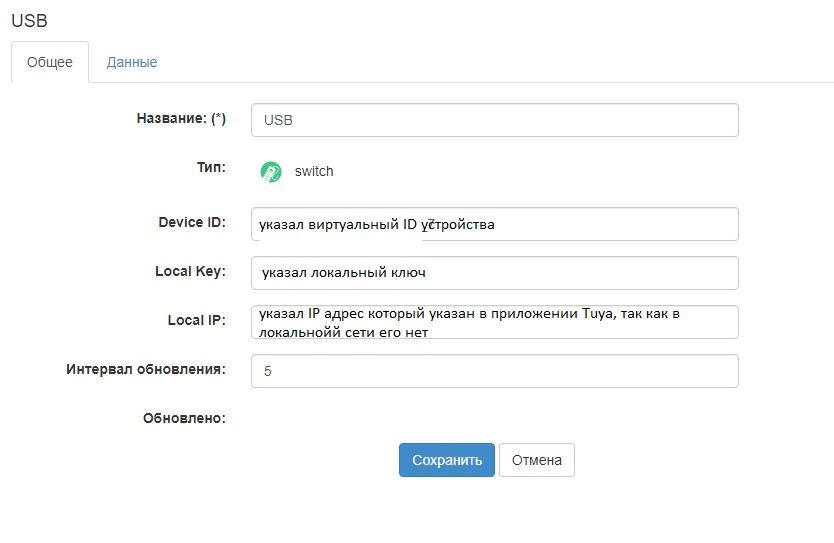The width and height of the screenshot is (834, 543).
Task: Select the Device ID label
Action: coord(192,222)
